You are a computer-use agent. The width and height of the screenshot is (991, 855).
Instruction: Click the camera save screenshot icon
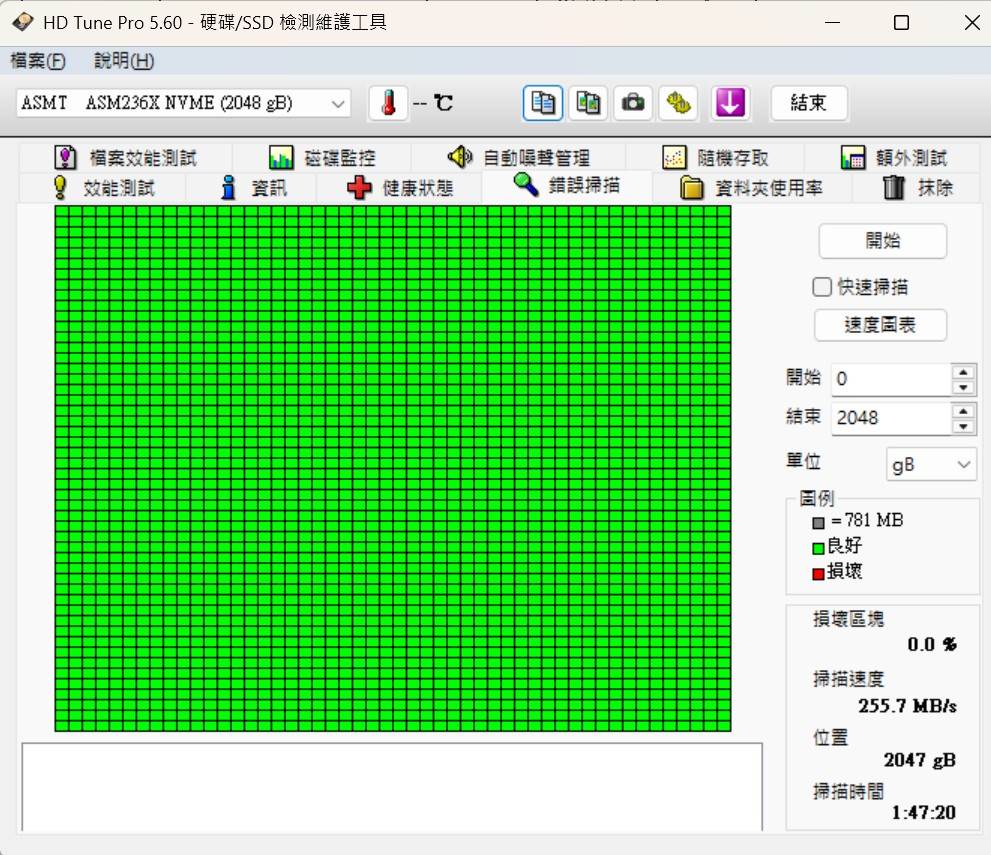633,103
